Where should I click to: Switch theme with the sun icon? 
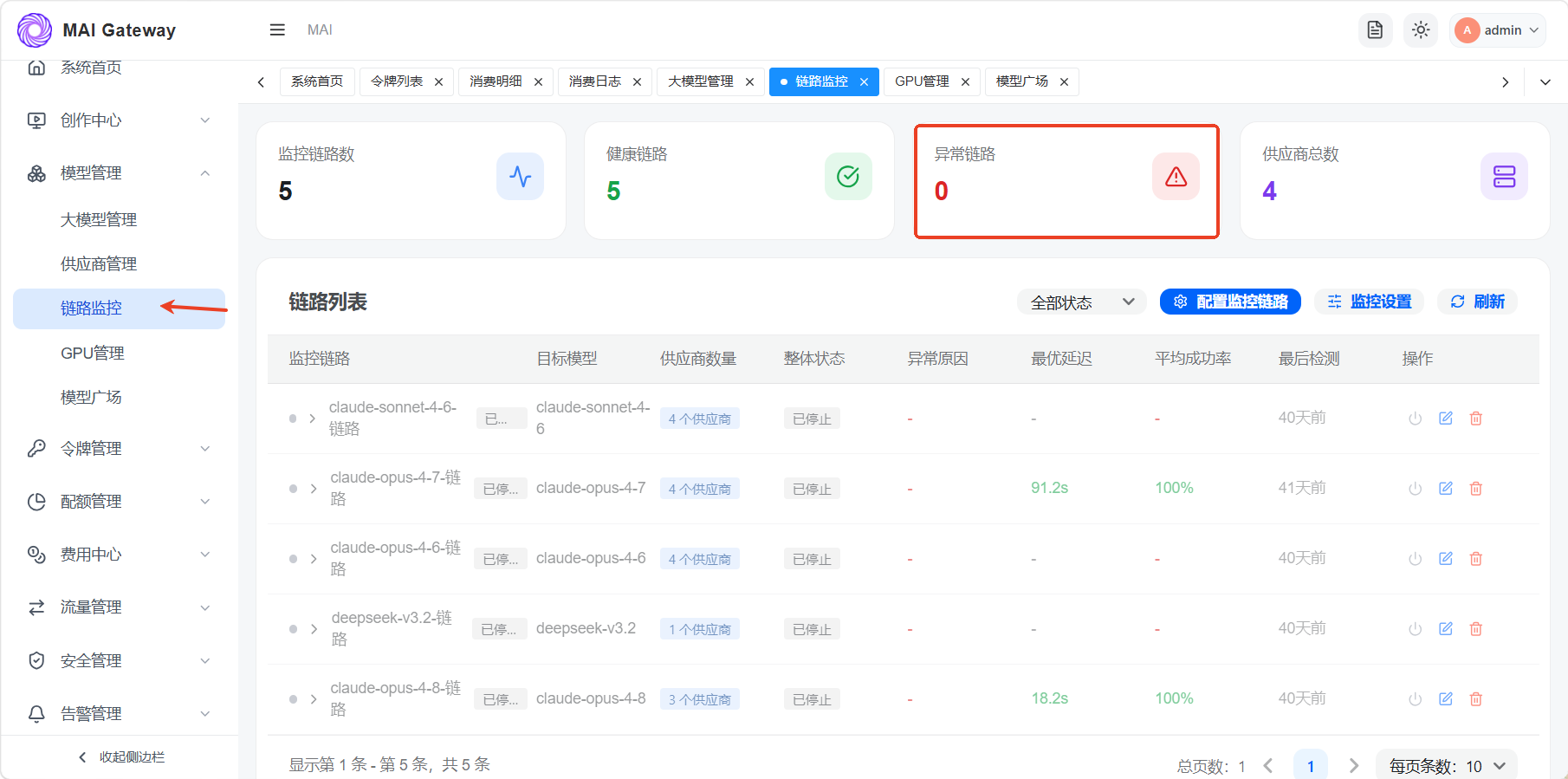click(x=1421, y=30)
